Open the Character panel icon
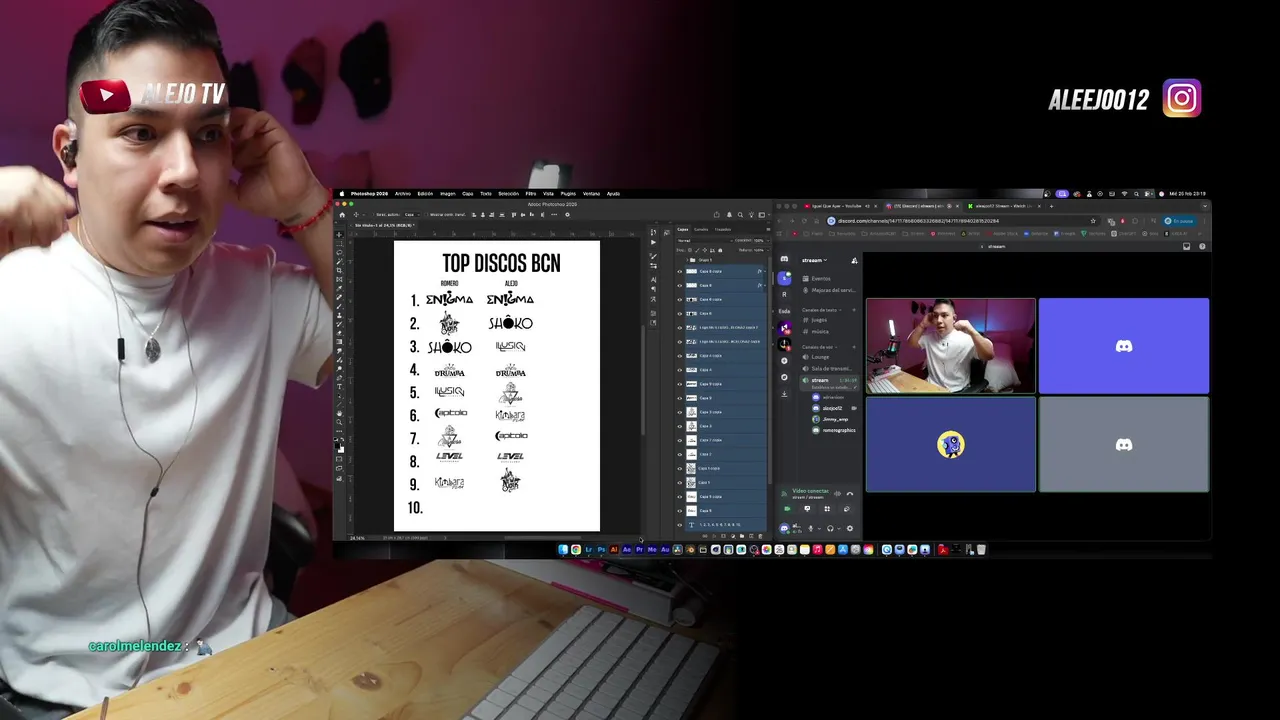1280x720 pixels. click(x=653, y=279)
